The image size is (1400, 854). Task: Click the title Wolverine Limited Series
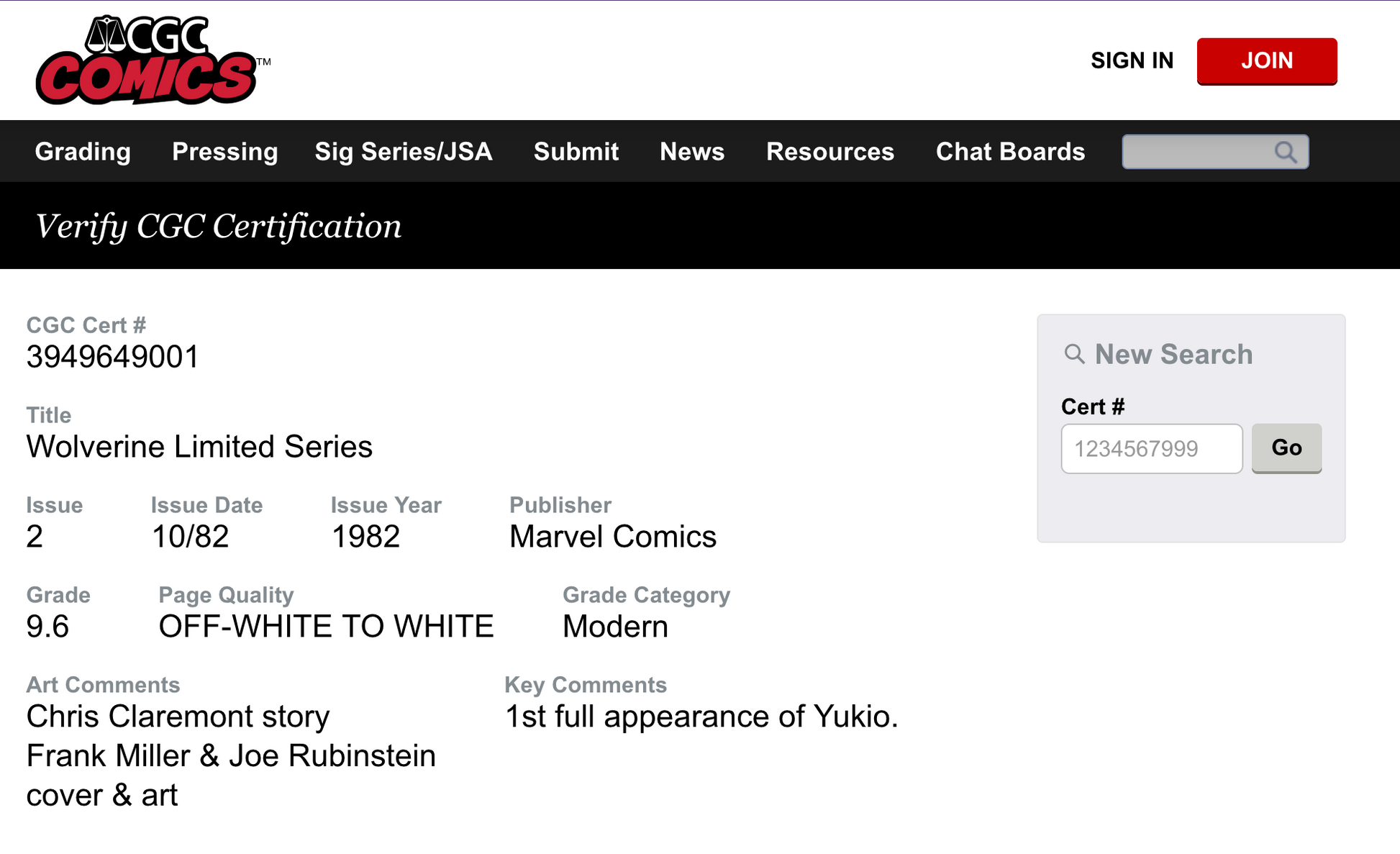[199, 446]
